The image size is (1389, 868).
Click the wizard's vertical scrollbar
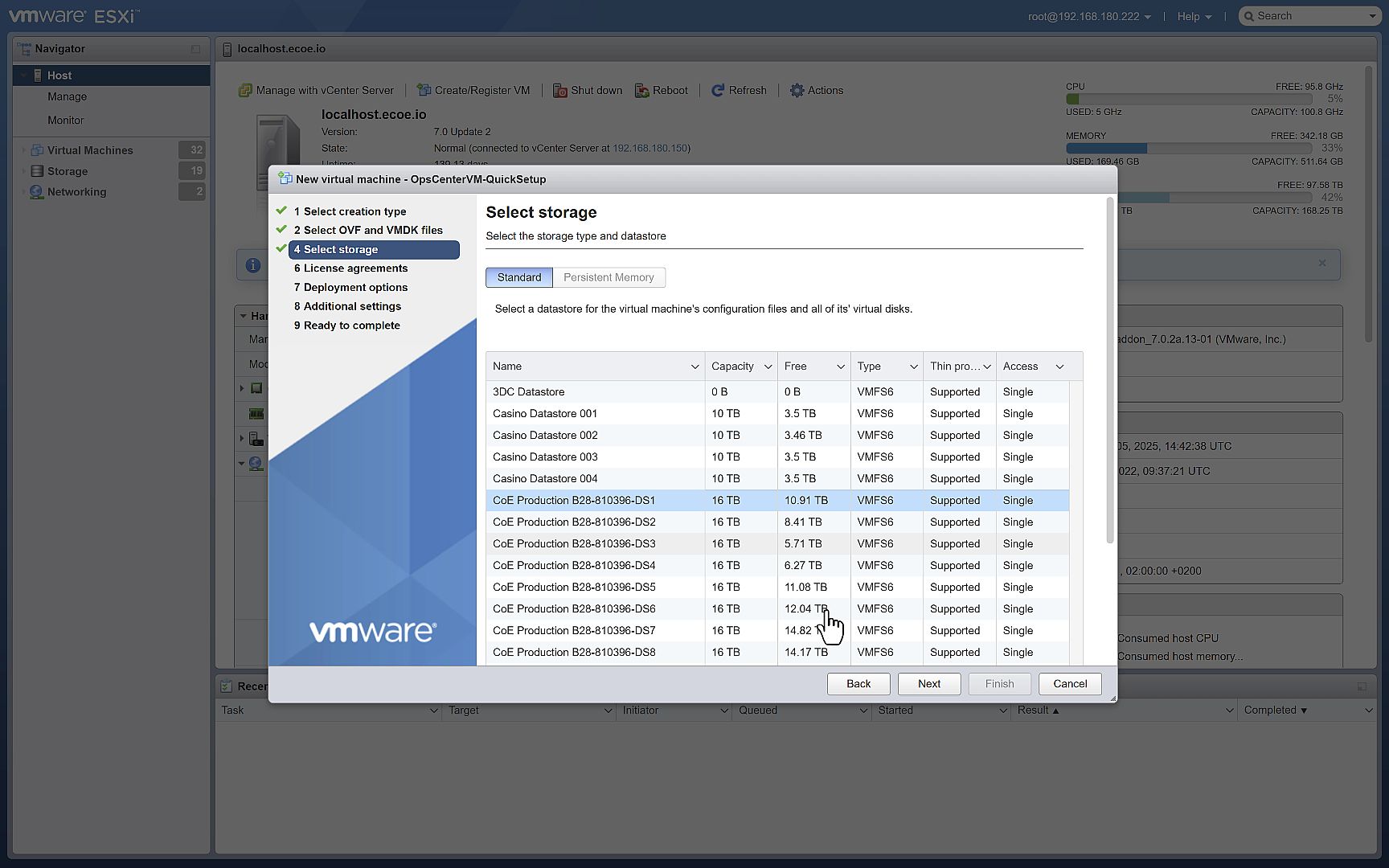tap(1110, 370)
